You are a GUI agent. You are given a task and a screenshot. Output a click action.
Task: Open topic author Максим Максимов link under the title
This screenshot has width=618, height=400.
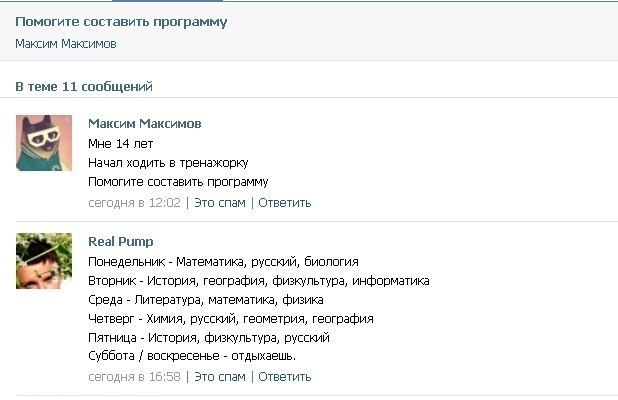click(65, 44)
